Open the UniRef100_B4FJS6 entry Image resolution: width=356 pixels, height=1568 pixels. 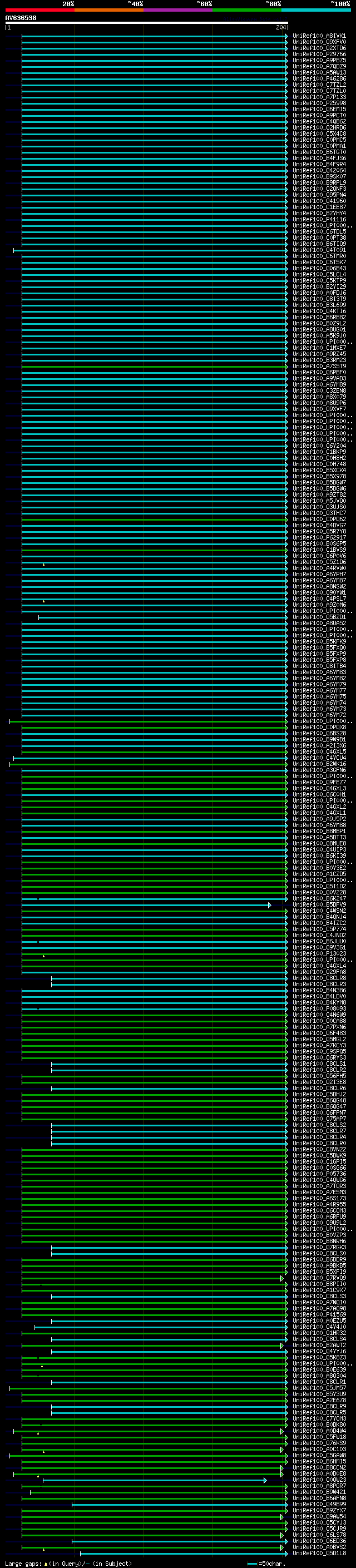(319, 159)
